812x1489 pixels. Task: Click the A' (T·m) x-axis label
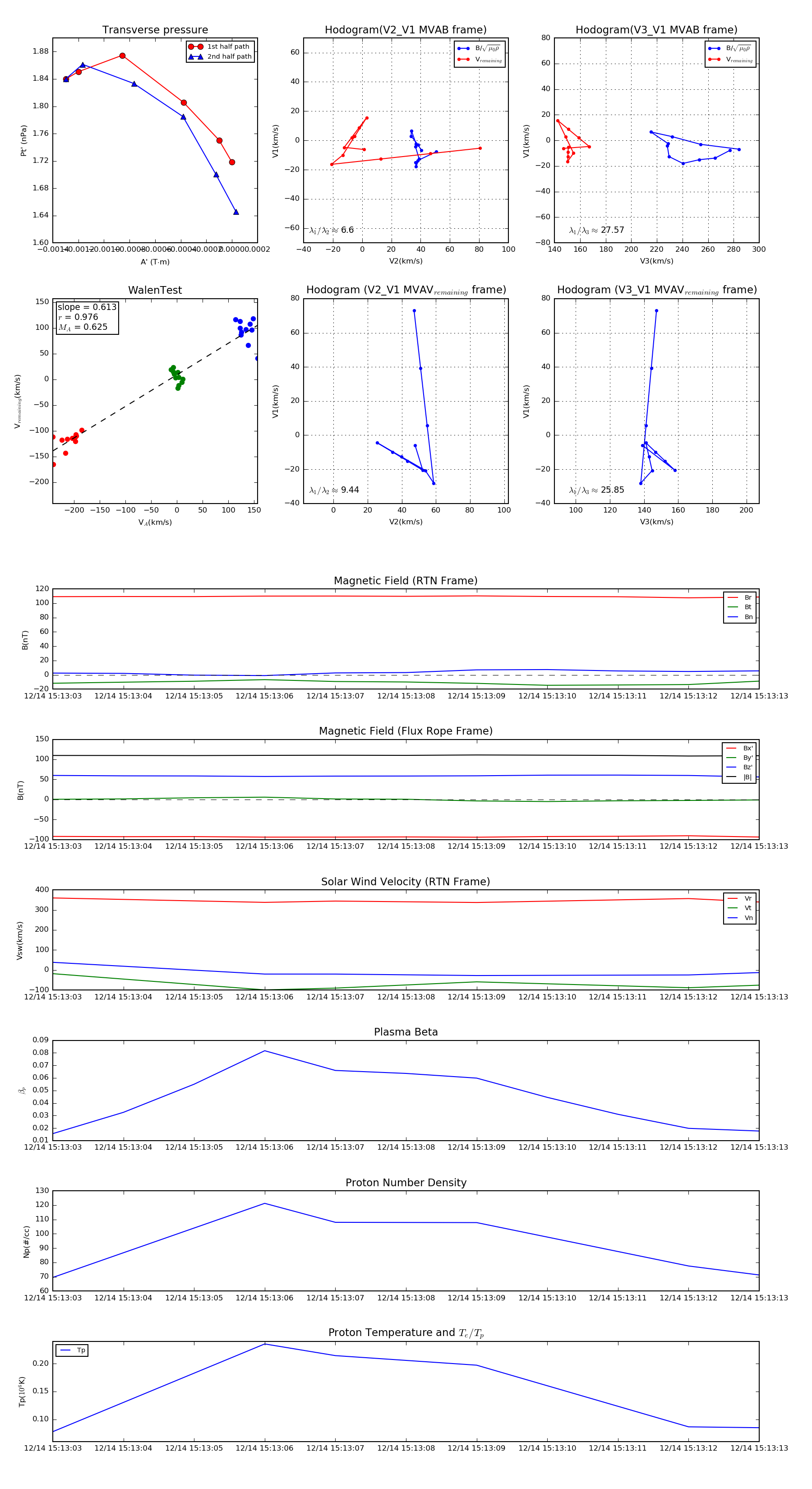point(155,262)
